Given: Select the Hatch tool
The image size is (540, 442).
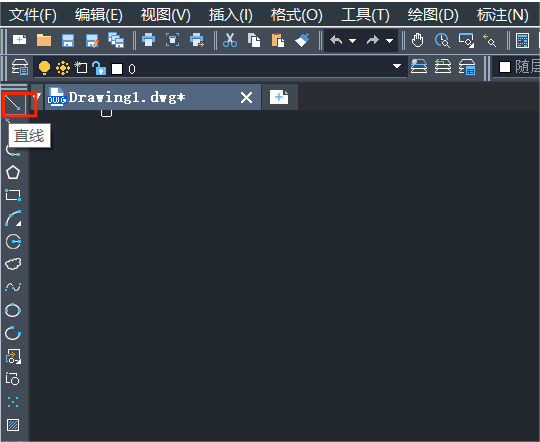Looking at the screenshot, I should (x=13, y=425).
